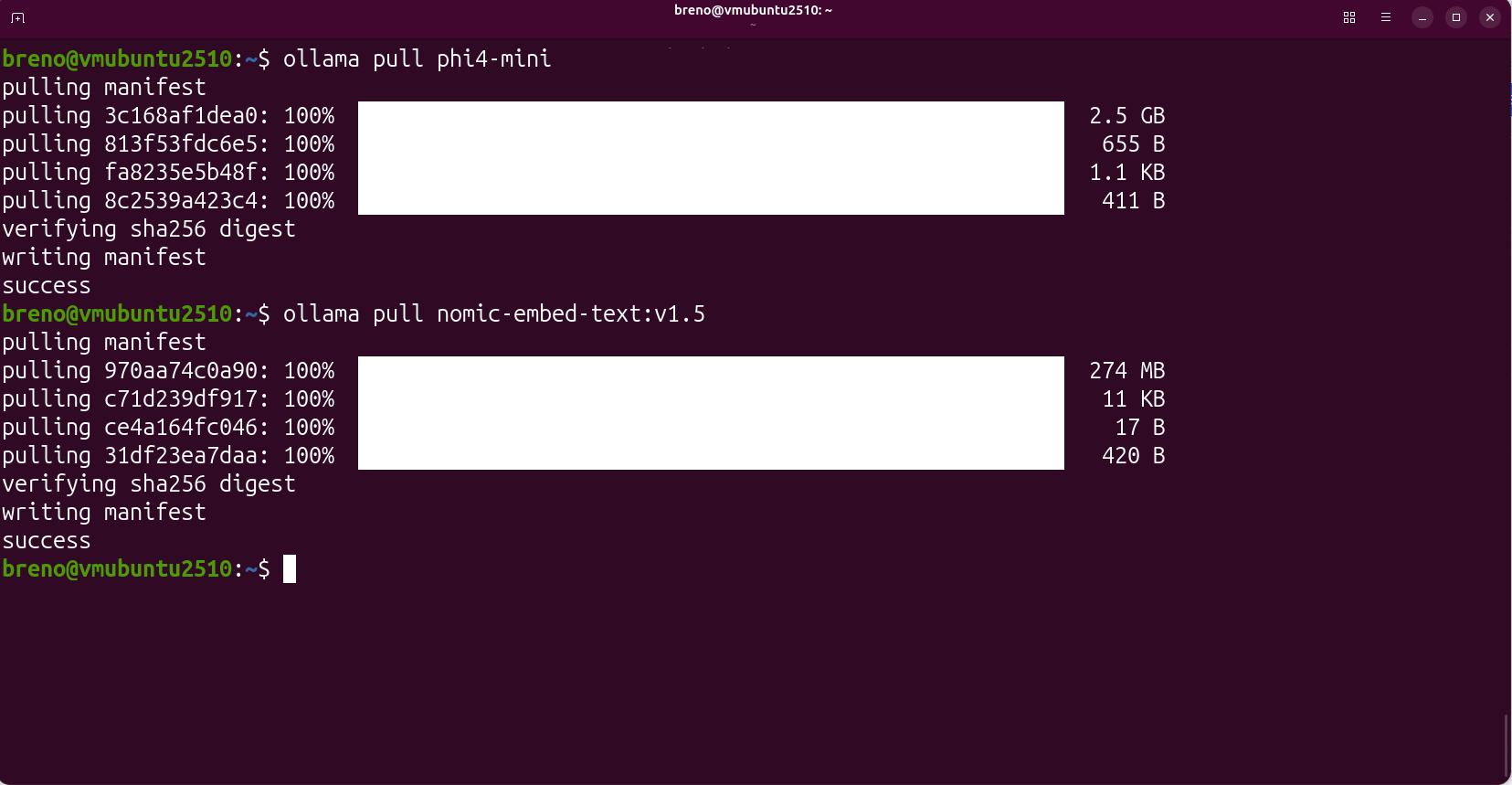
Task: Click the 'ollama pull phi4-mini' command text
Action: (x=417, y=59)
